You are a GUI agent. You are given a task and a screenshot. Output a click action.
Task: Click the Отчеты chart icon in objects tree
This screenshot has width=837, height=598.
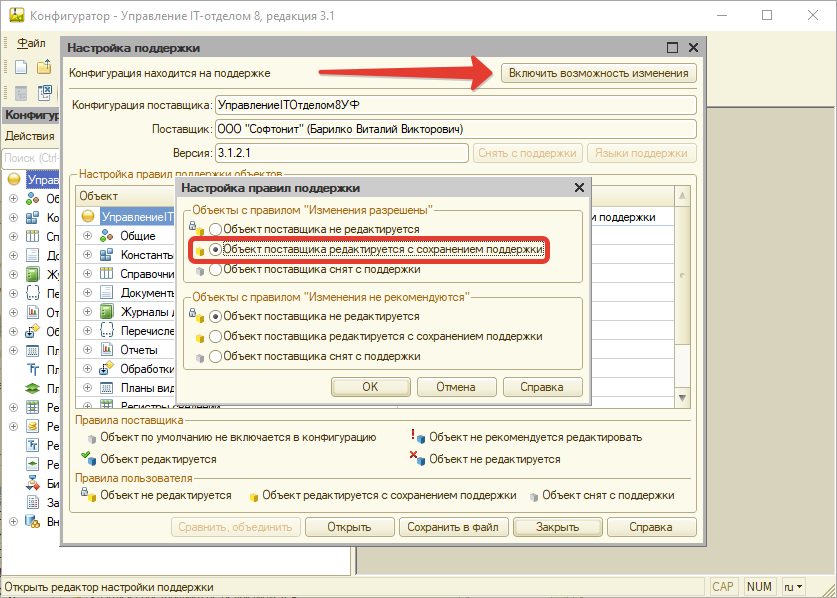point(107,350)
